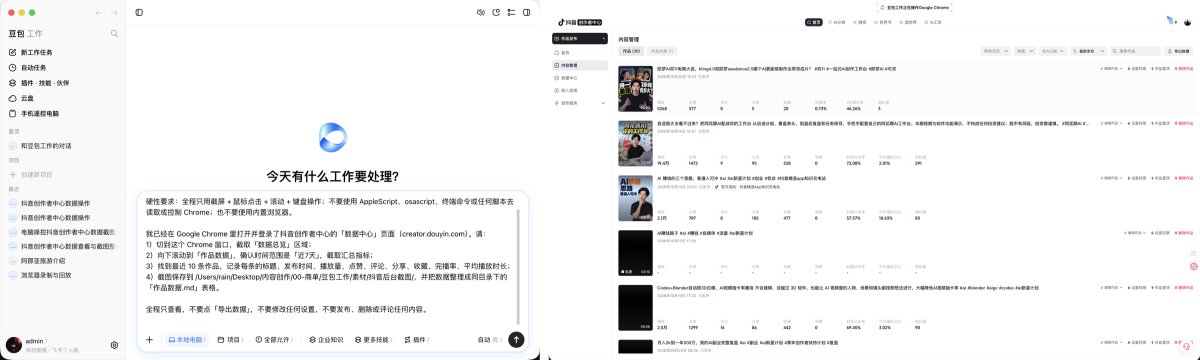
Task: Click the blue assistant icon at Douyin top right
Action: pyautogui.click(x=1170, y=20)
